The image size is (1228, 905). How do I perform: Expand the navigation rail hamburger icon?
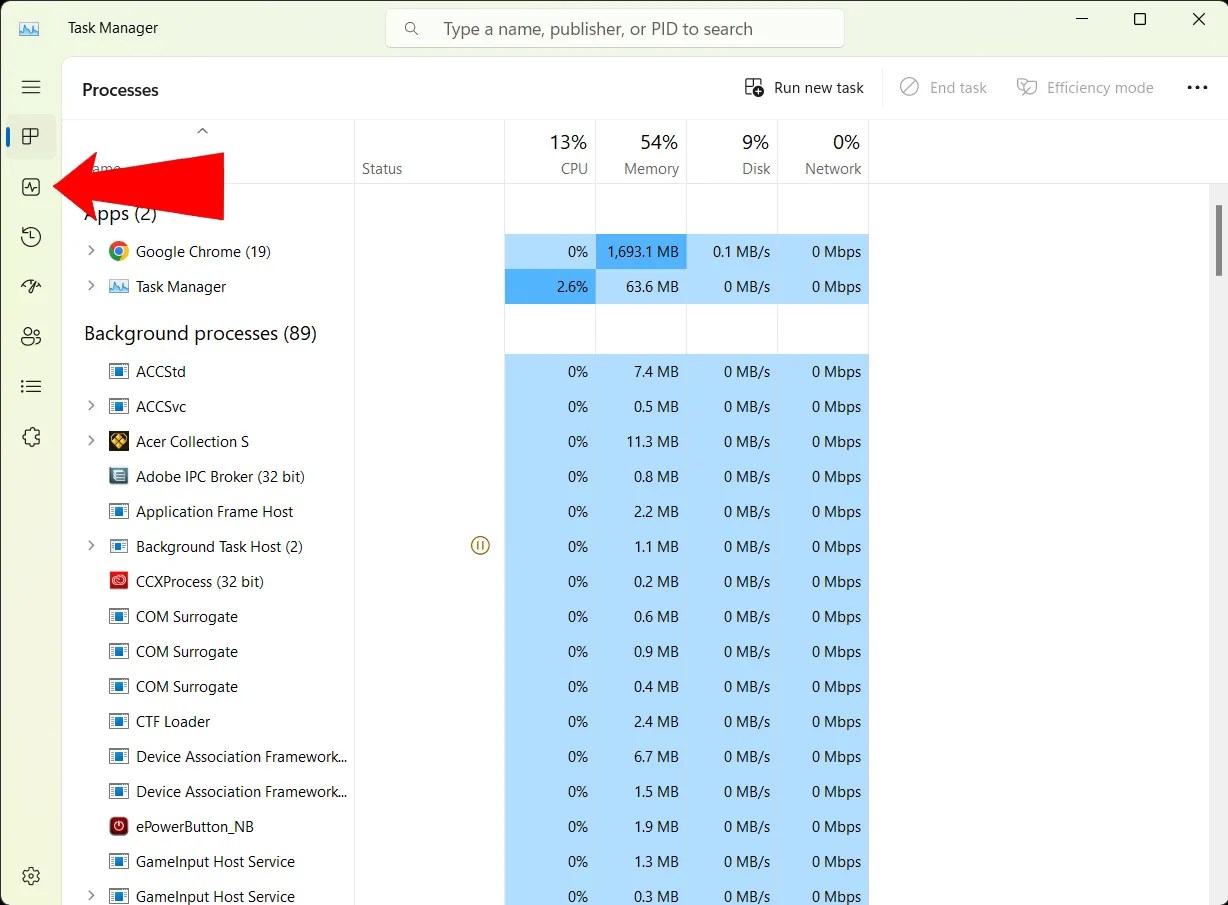pyautogui.click(x=31, y=87)
